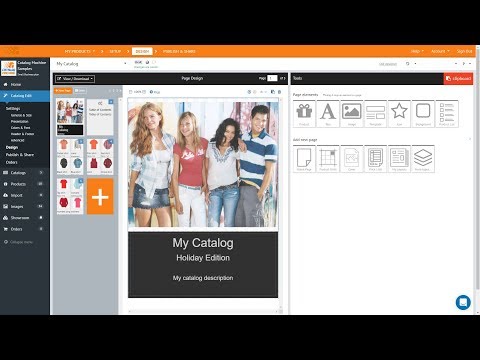Add a Blank Page
480x360 pixels.
pos(304,159)
